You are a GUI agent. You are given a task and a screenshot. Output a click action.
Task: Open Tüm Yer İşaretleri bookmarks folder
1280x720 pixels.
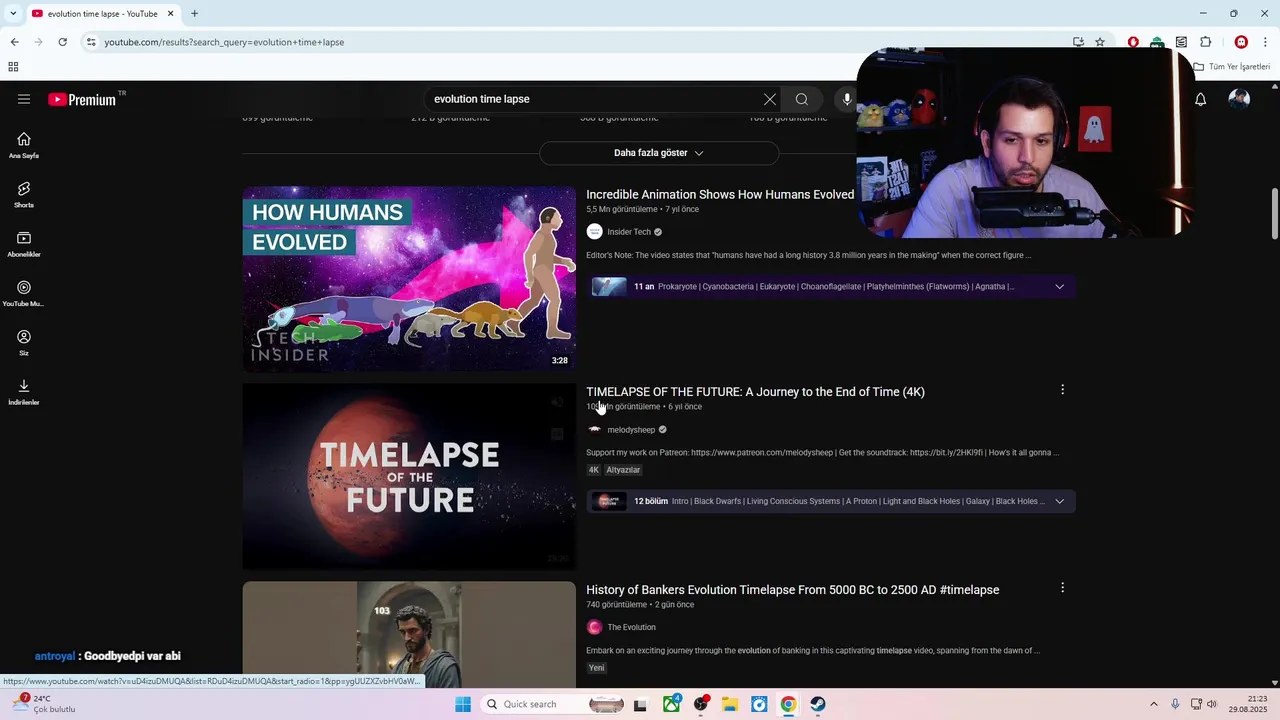(x=1231, y=67)
